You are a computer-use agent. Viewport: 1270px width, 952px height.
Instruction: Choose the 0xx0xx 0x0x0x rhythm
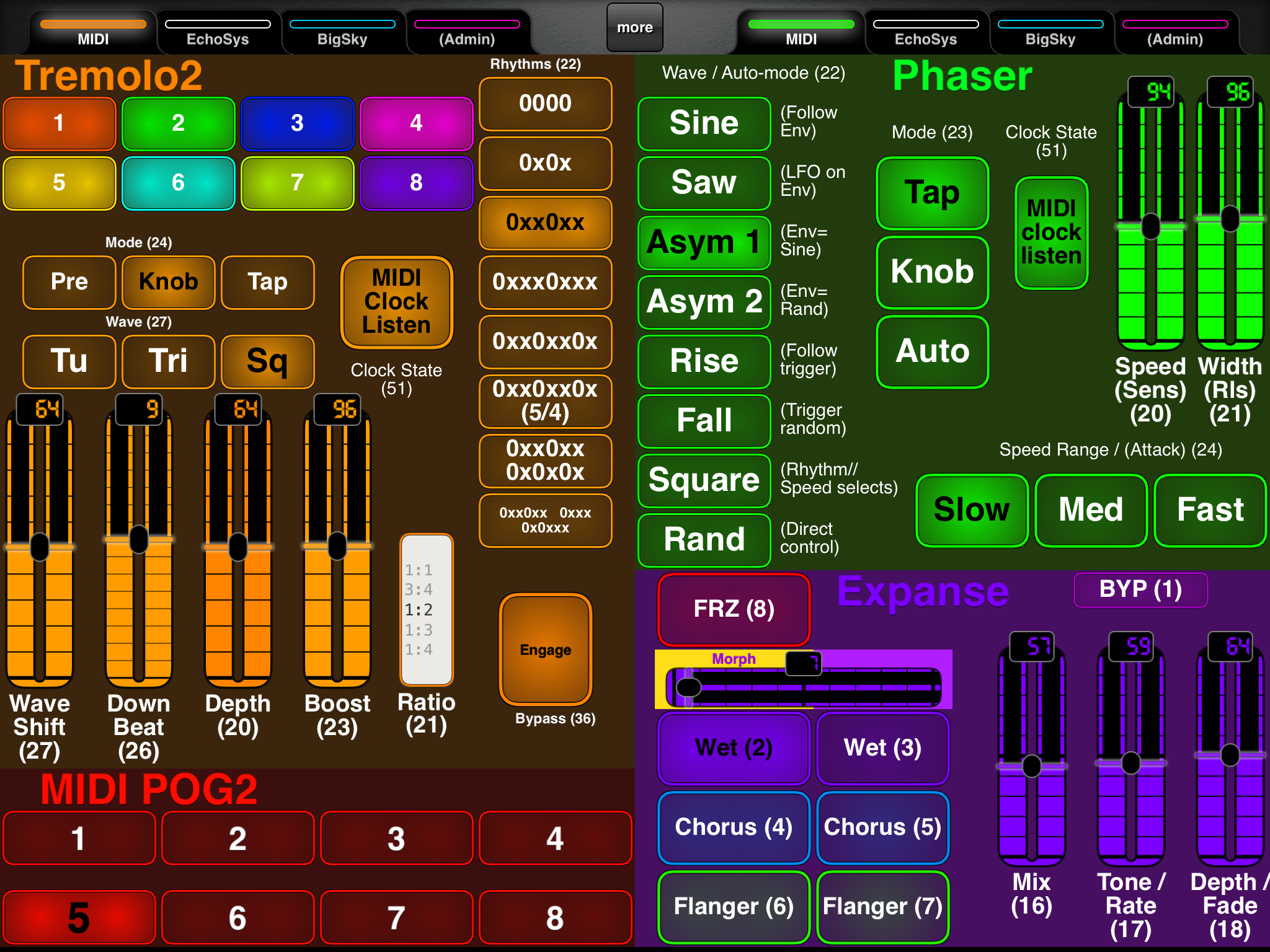coord(546,461)
